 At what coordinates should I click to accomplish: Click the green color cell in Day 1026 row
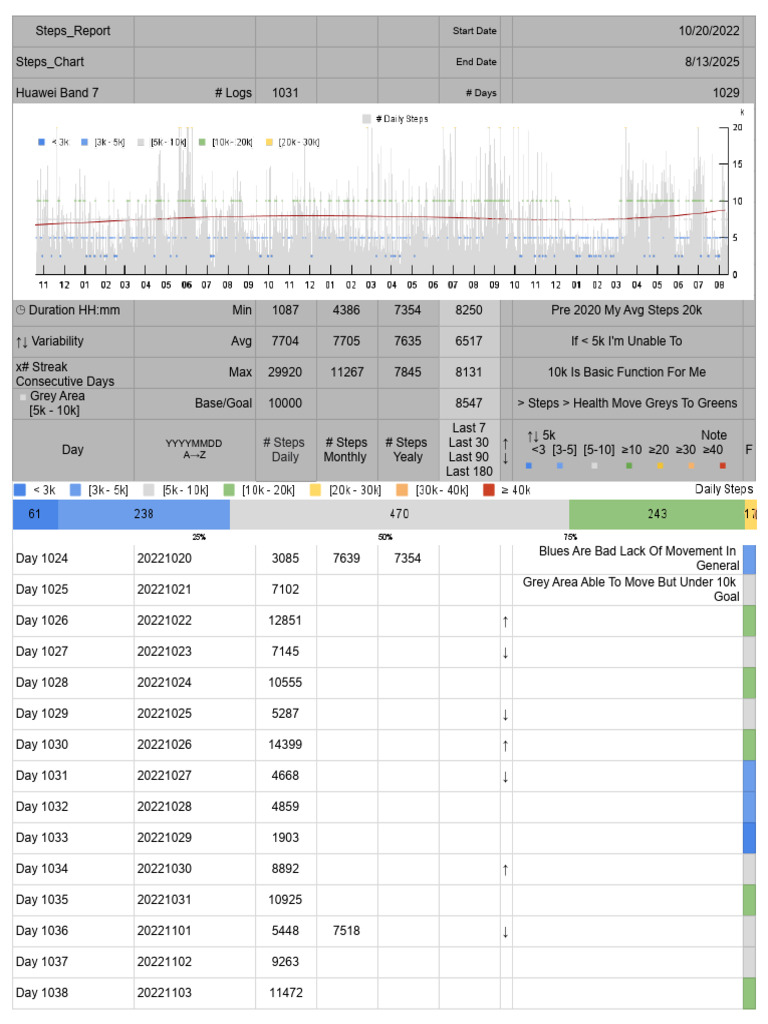coord(750,621)
